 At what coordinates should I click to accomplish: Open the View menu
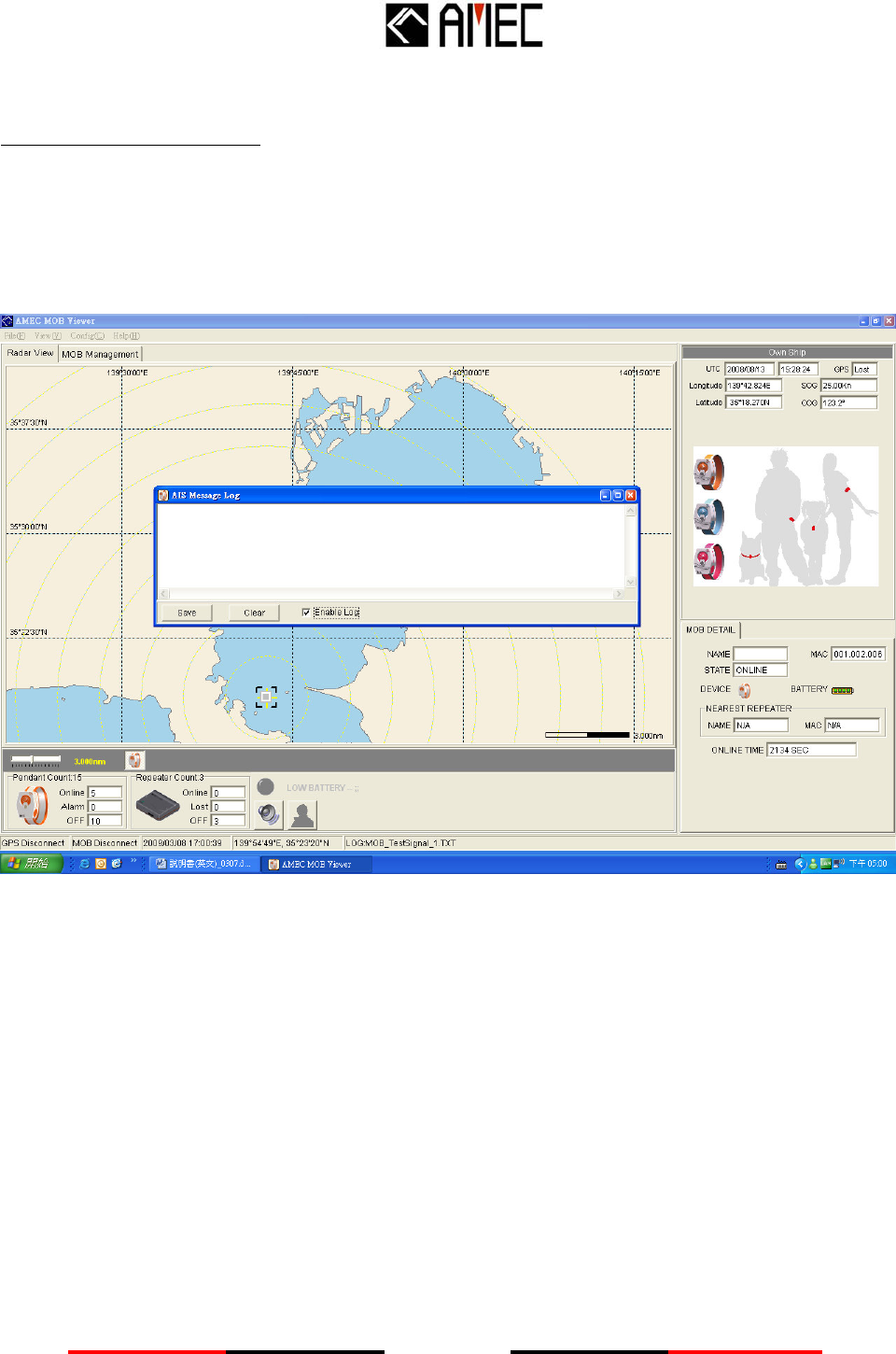pyautogui.click(x=48, y=336)
